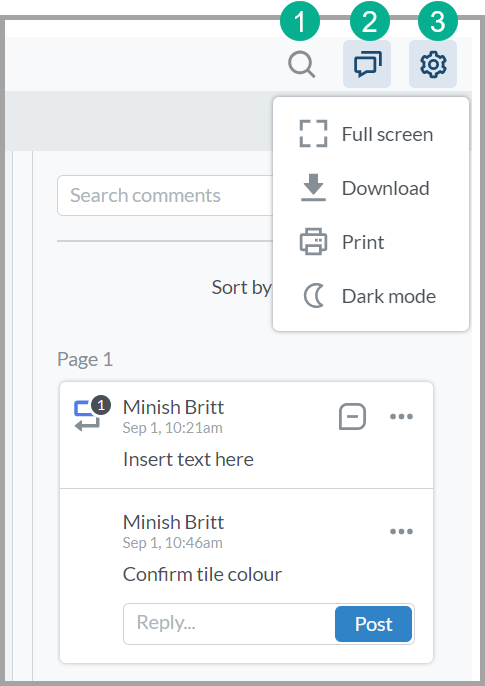Click the printer icon
This screenshot has width=485, height=686.
[313, 242]
